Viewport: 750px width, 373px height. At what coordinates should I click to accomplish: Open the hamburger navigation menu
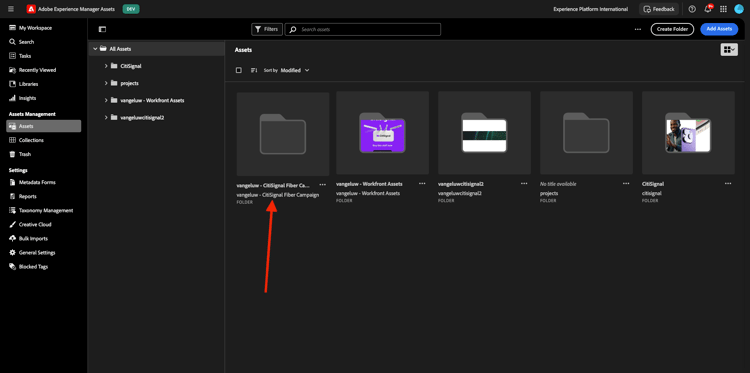pyautogui.click(x=11, y=9)
